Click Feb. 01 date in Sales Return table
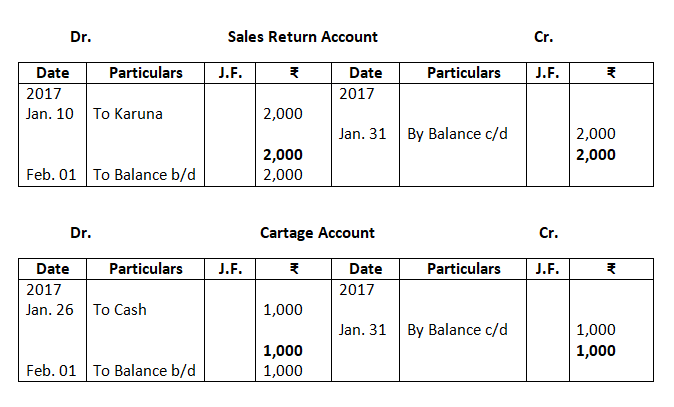 [51, 174]
